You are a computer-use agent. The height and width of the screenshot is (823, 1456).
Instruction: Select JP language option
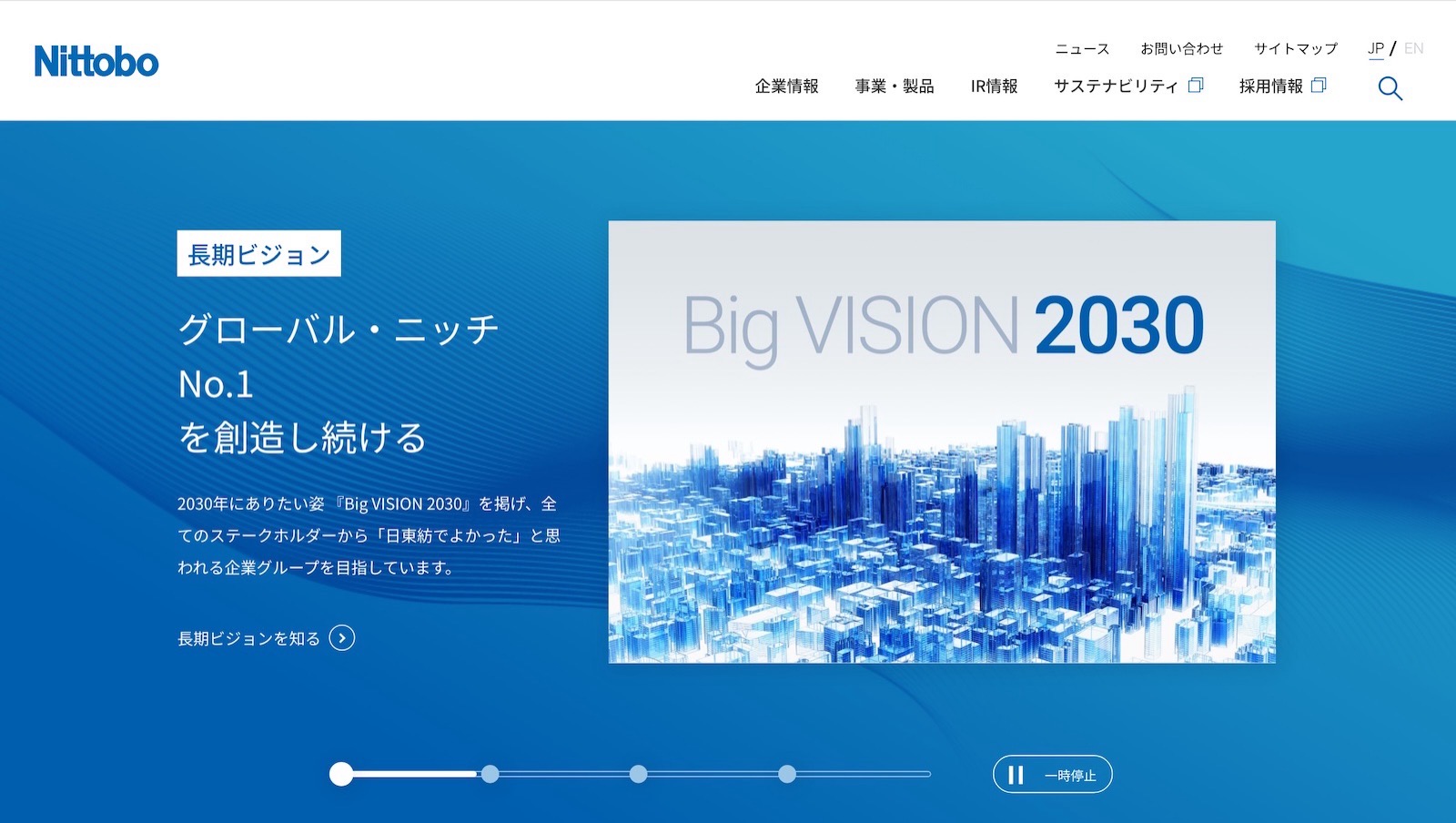(1375, 48)
